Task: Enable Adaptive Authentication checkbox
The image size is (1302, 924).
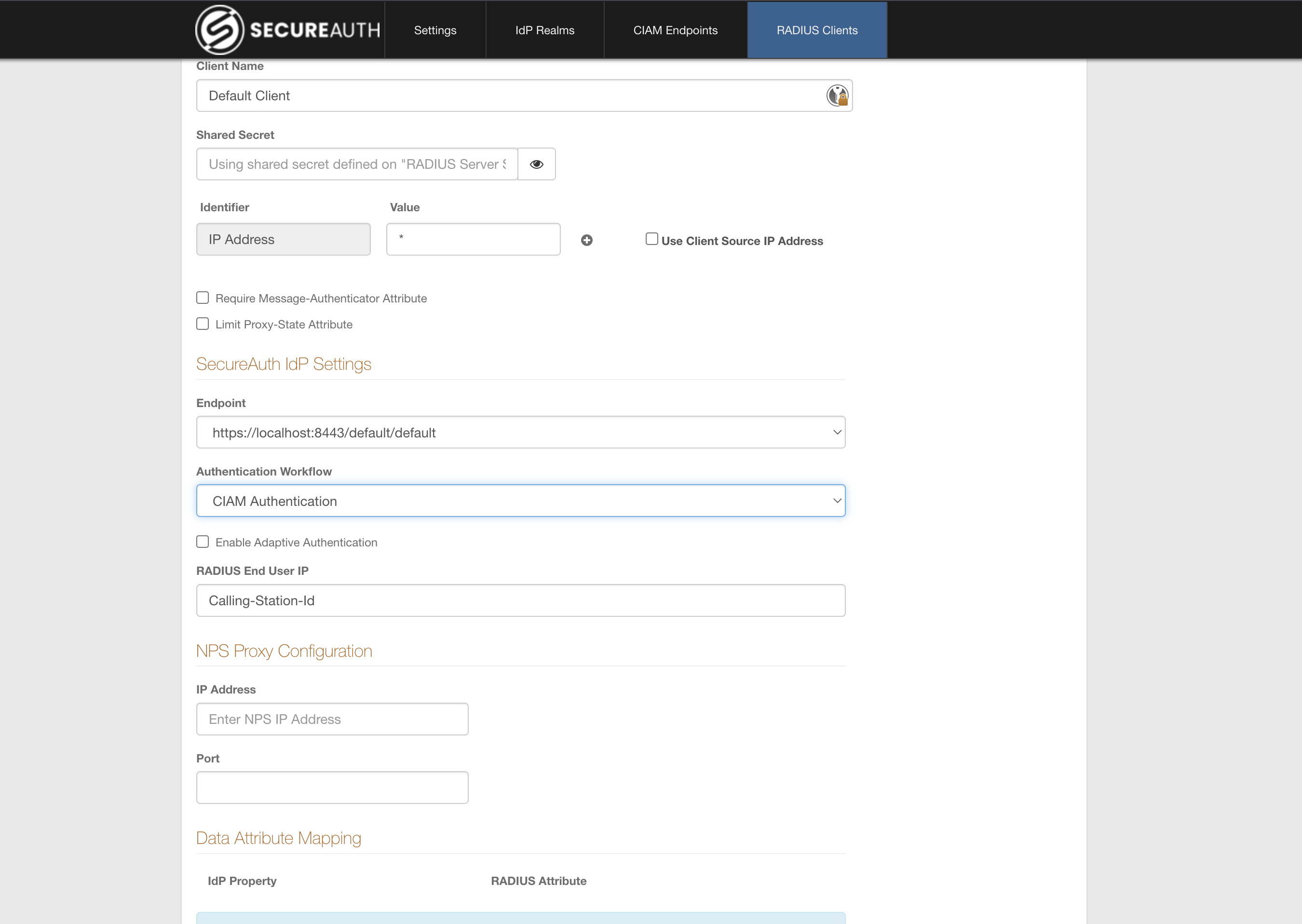Action: pos(203,542)
